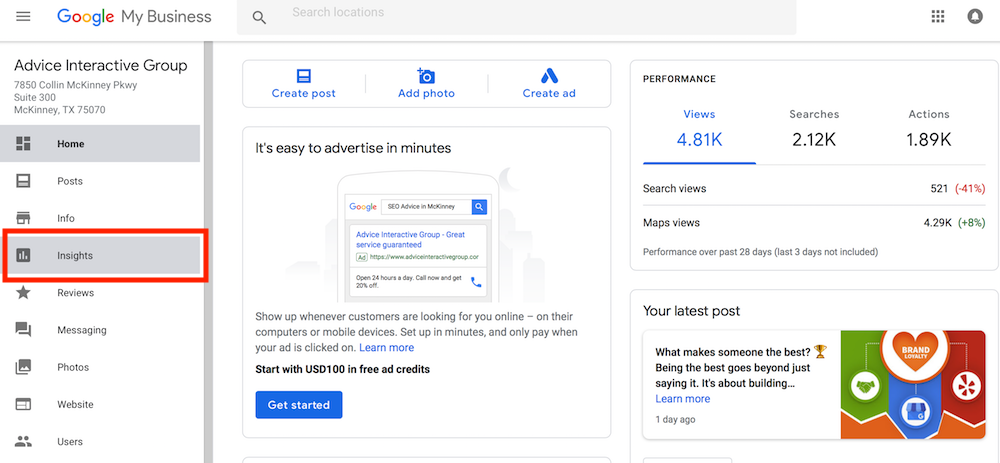1000x463 pixels.
Task: Click the Search locations field
Action: click(517, 17)
